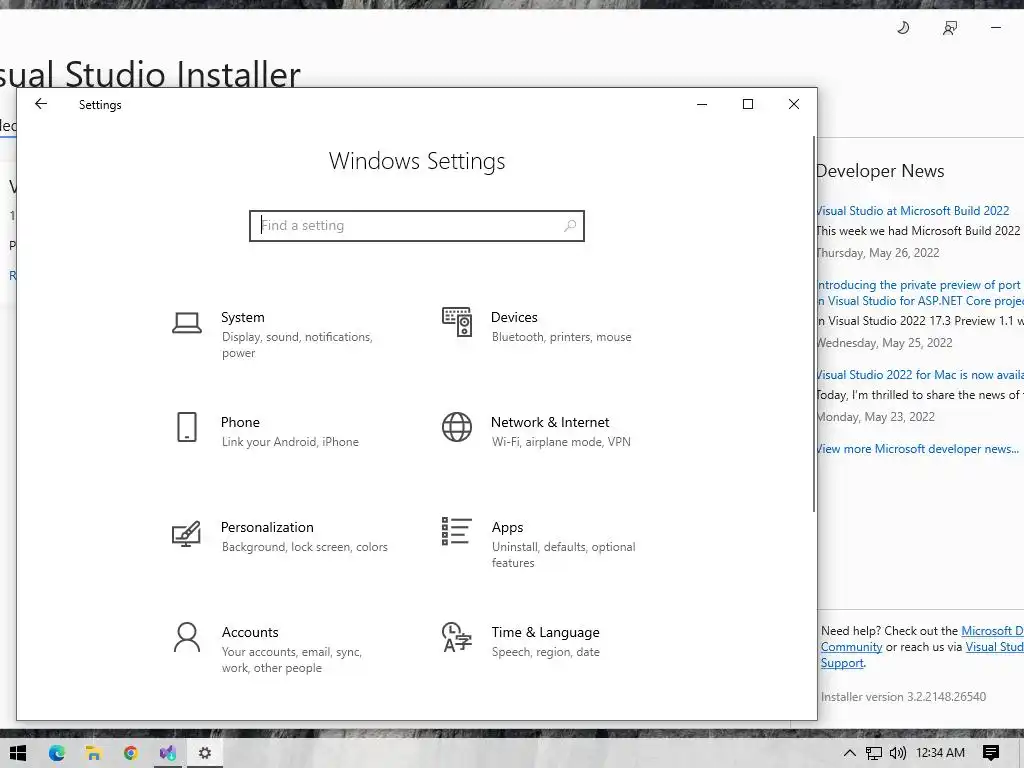Open the Phone settings icon

(x=187, y=427)
